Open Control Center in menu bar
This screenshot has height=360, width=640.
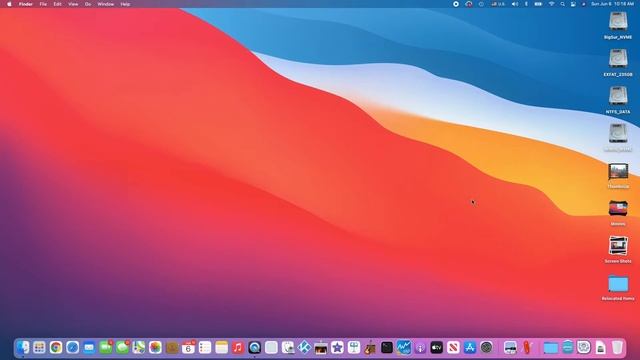pos(573,4)
